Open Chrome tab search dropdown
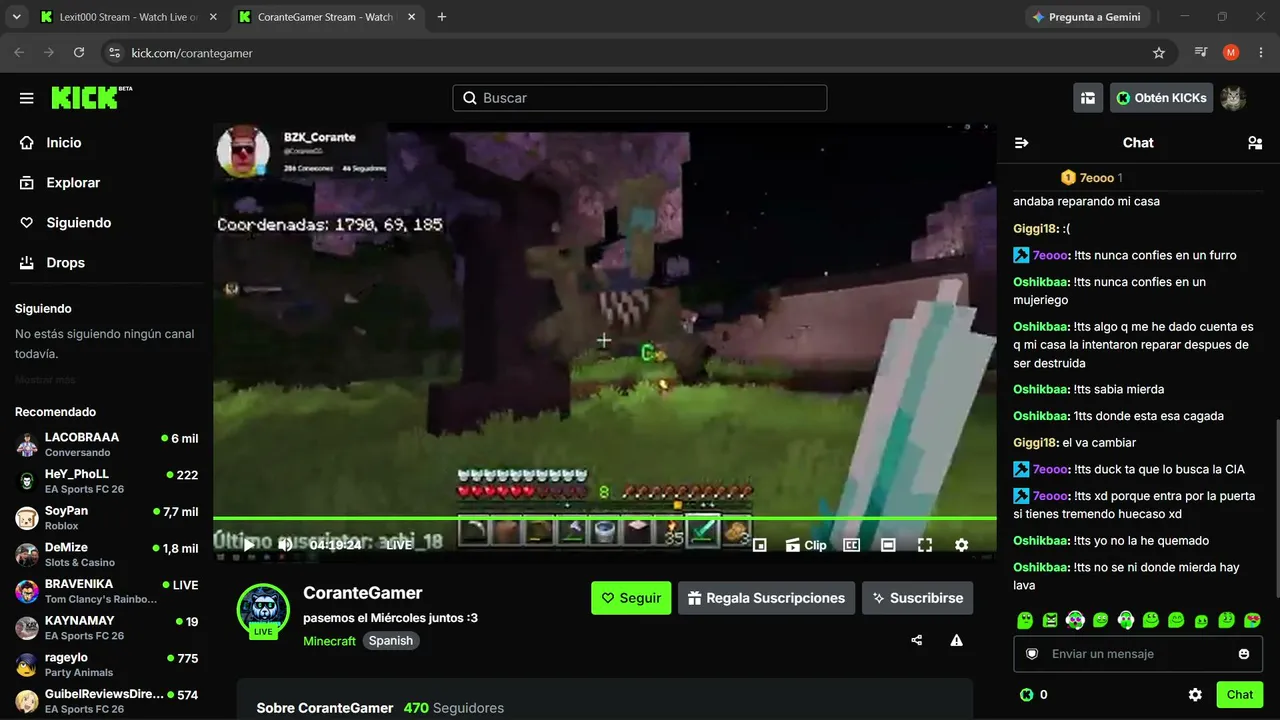Viewport: 1280px width, 720px height. pos(16,17)
